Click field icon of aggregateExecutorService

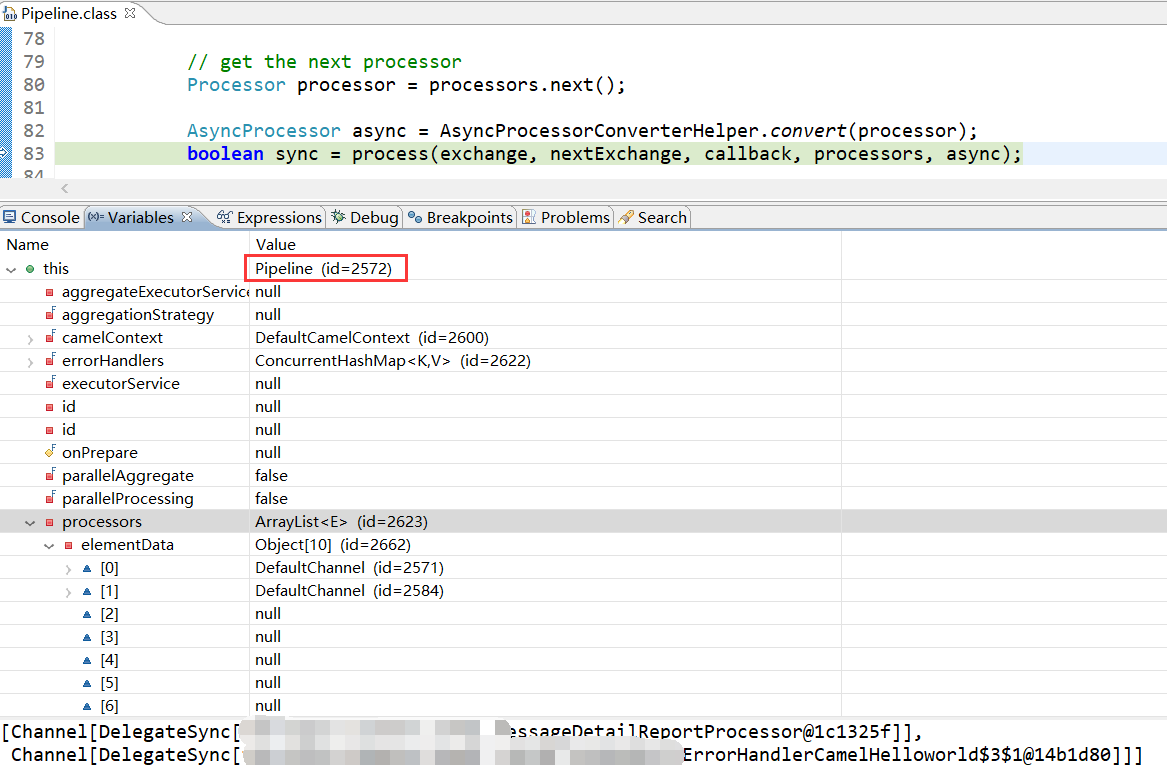pyautogui.click(x=50, y=292)
